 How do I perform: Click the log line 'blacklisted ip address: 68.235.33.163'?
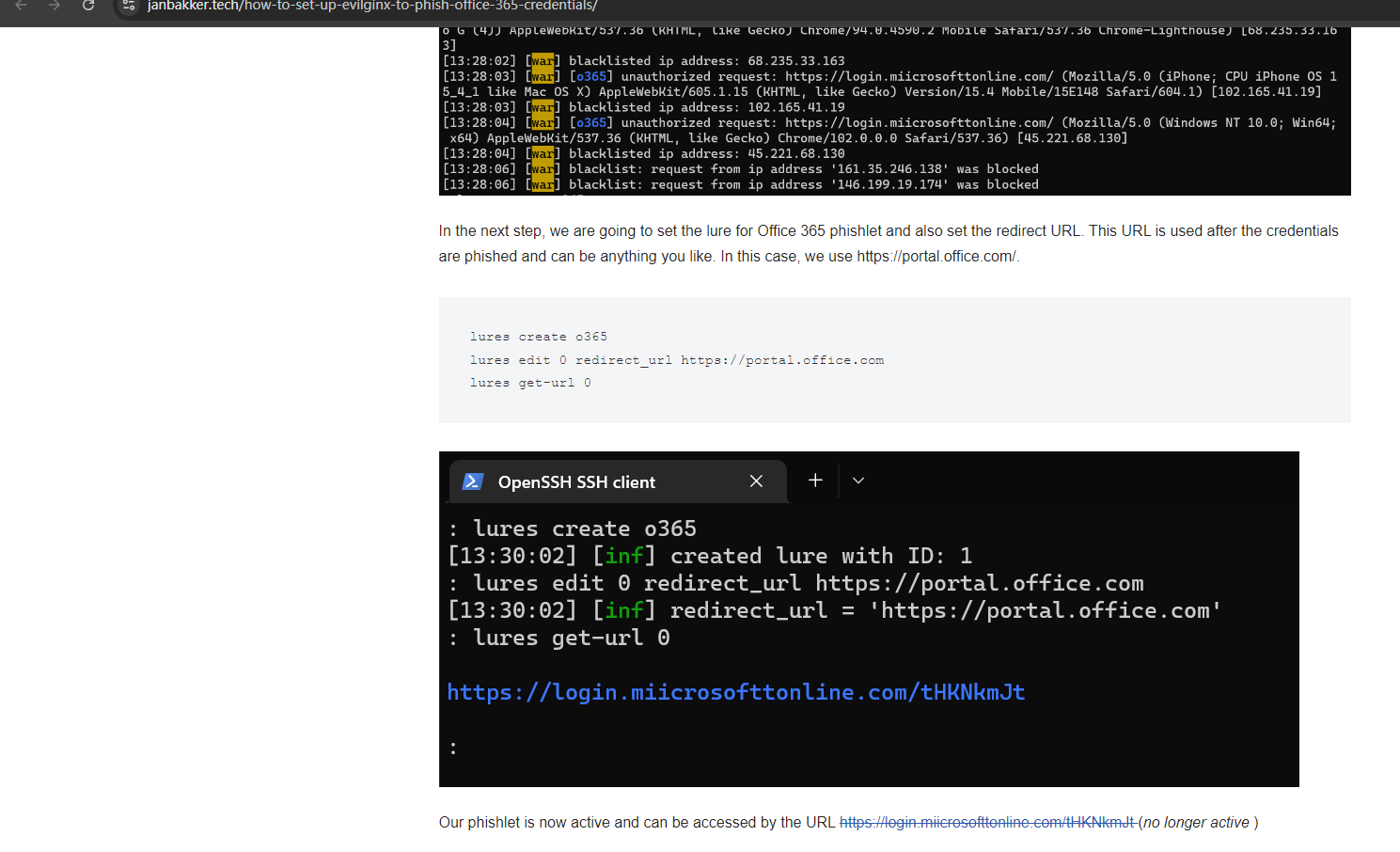click(x=644, y=61)
